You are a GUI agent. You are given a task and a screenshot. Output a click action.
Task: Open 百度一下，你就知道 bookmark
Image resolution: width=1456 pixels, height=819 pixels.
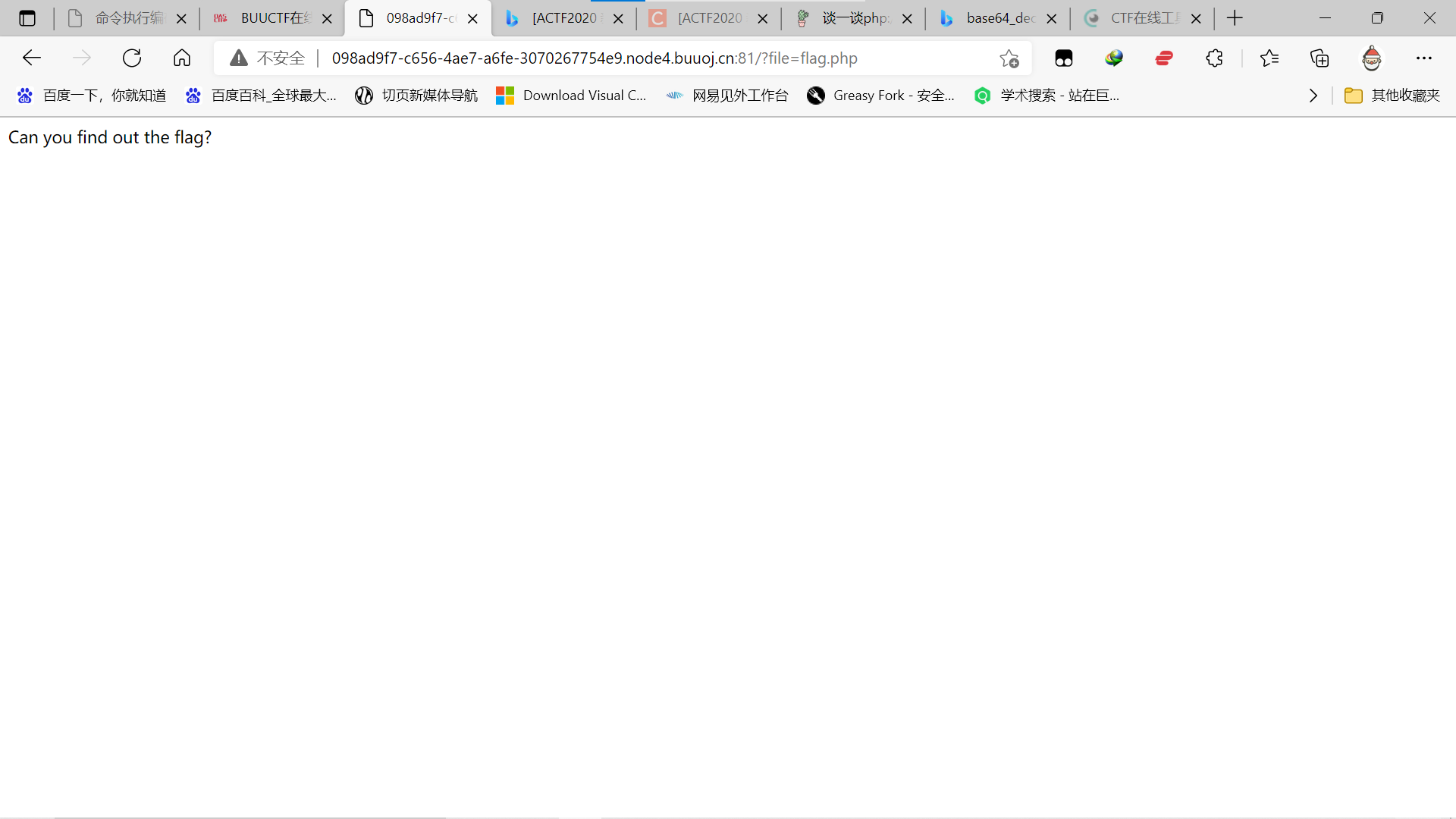click(x=92, y=96)
